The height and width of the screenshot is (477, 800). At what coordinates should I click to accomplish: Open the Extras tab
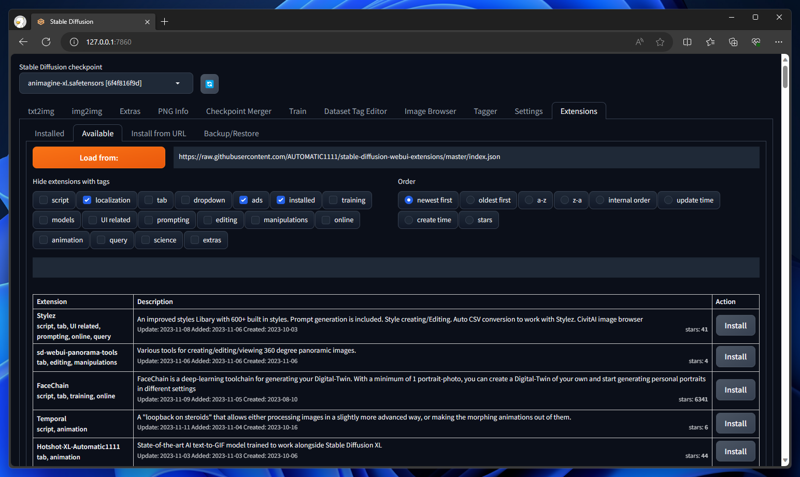(x=130, y=111)
